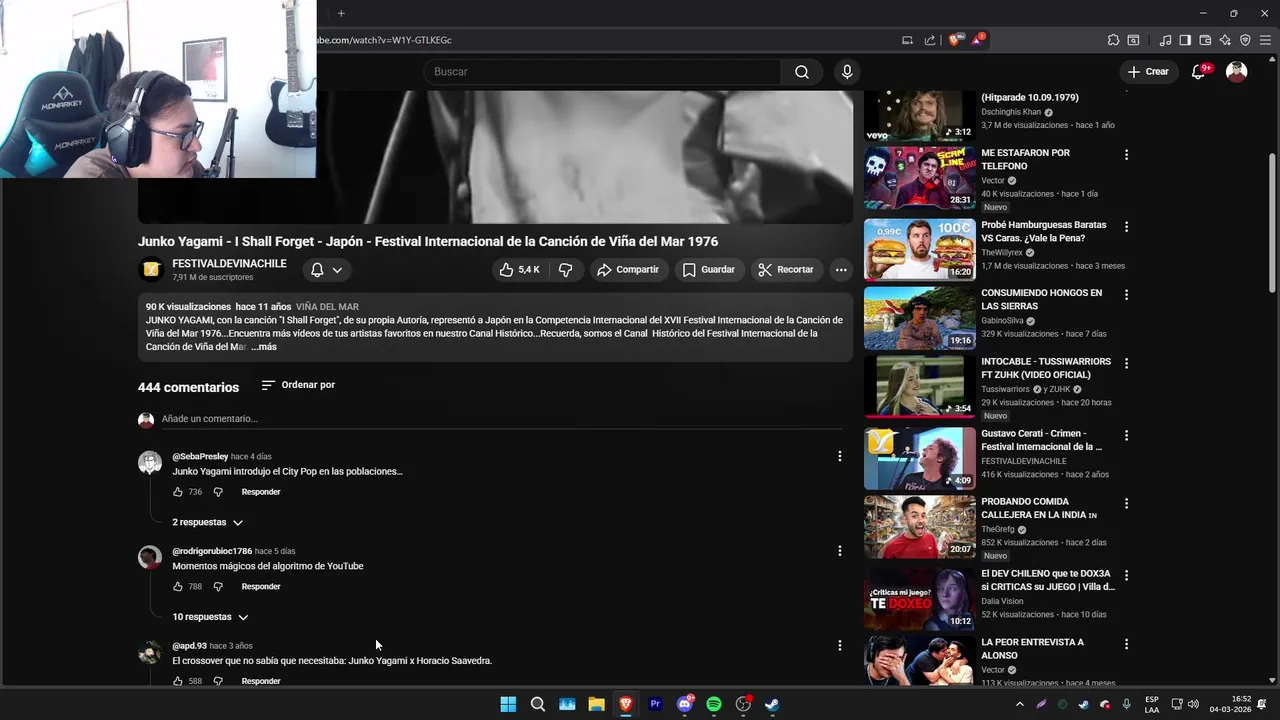
Task: Open a new browser tab
Action: (x=341, y=13)
